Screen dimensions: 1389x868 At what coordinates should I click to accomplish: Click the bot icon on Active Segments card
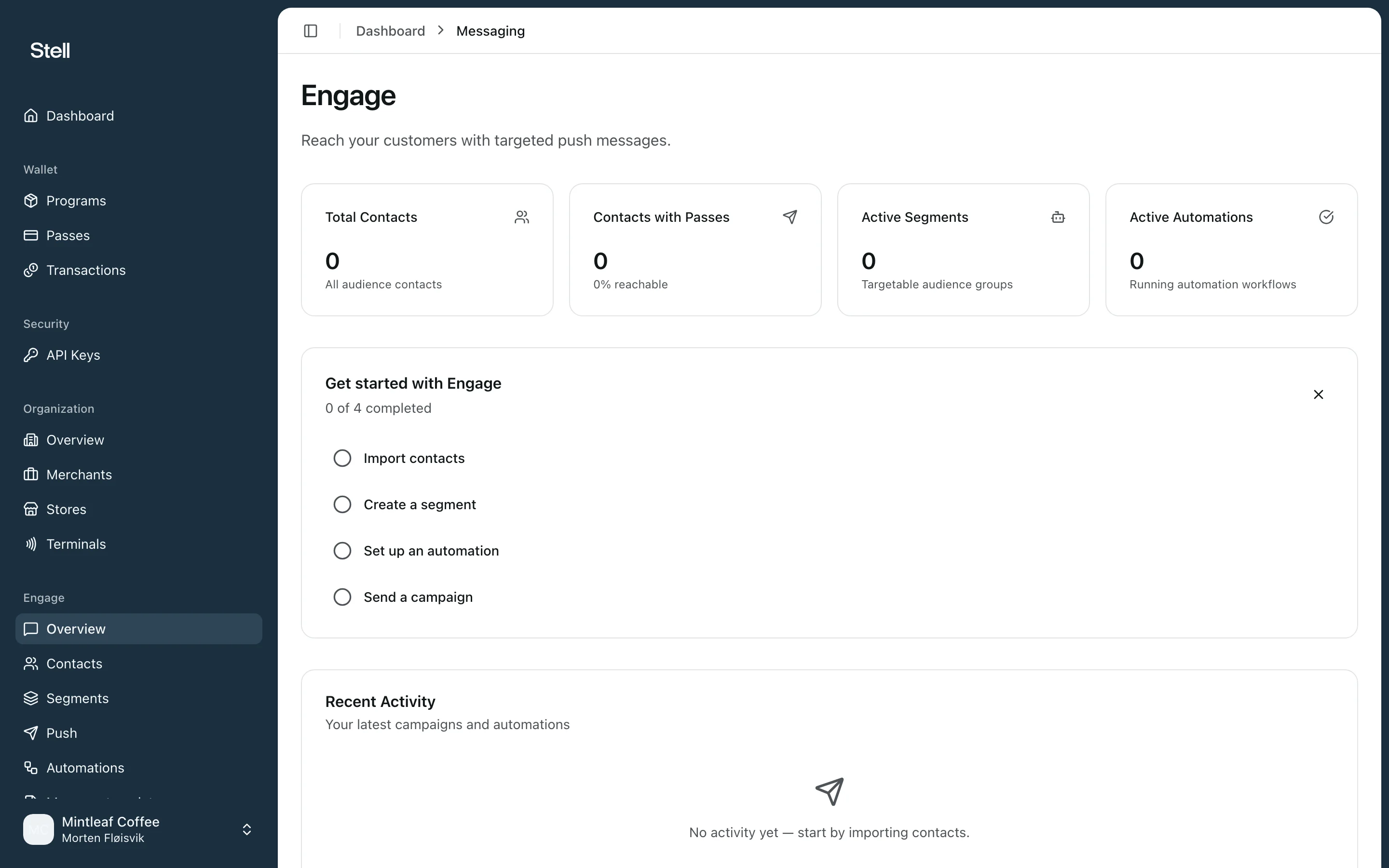point(1058,217)
